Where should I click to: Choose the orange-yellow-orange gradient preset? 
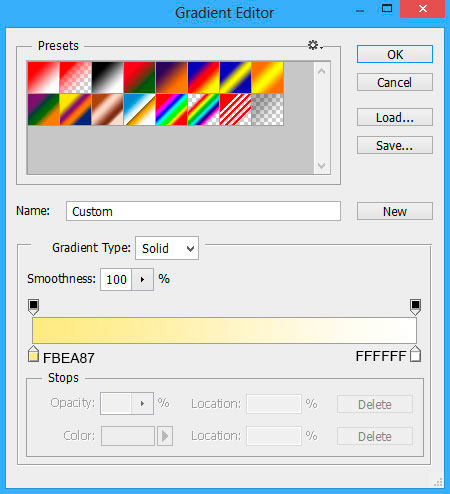coord(267,77)
